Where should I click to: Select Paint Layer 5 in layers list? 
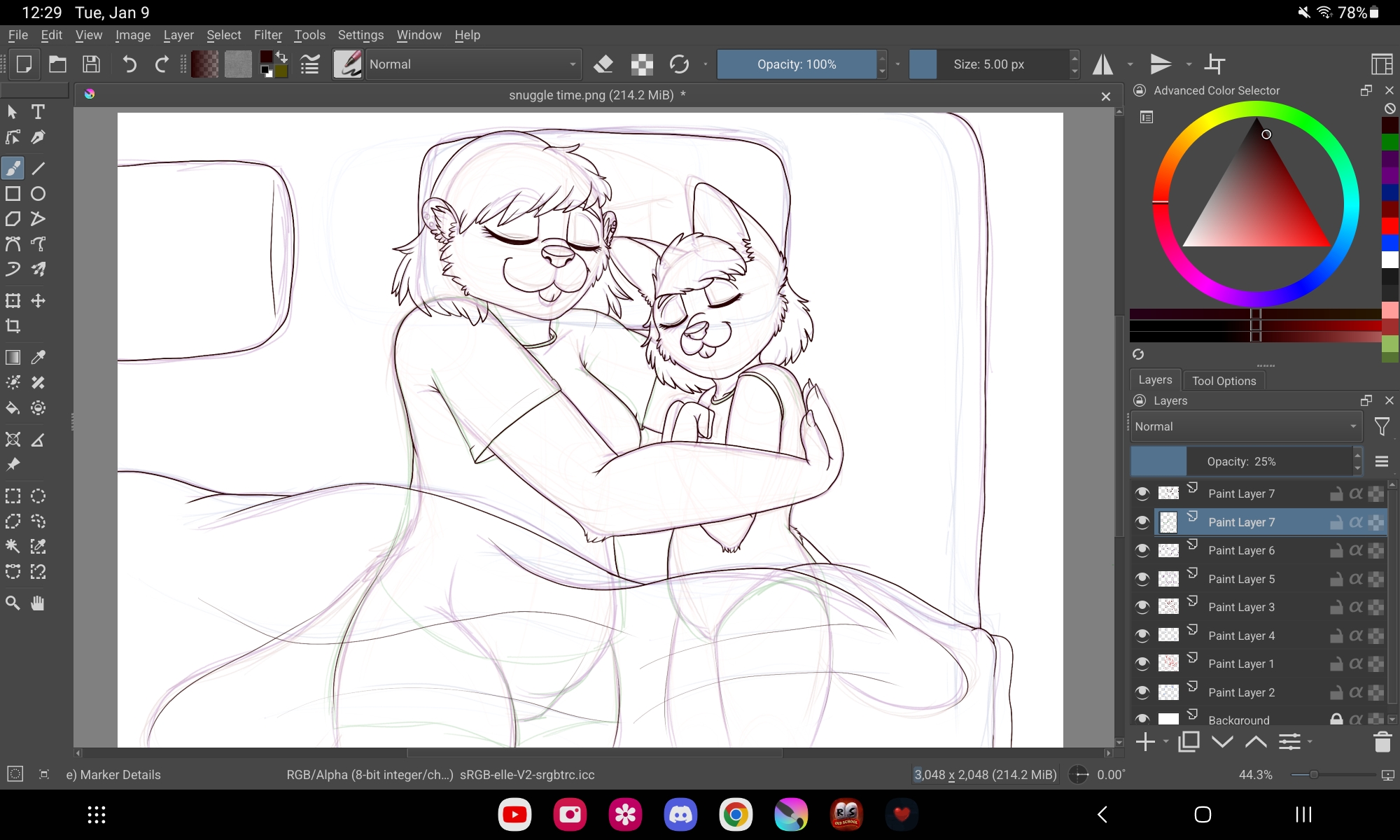(1241, 579)
